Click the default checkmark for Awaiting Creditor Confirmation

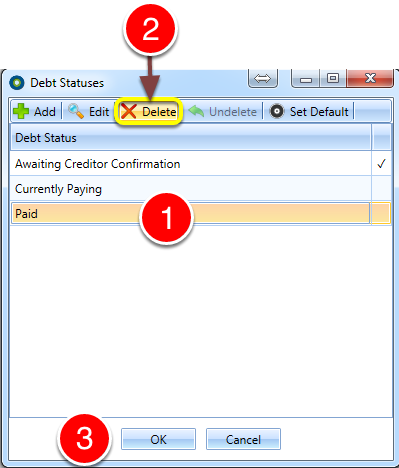[x=381, y=164]
